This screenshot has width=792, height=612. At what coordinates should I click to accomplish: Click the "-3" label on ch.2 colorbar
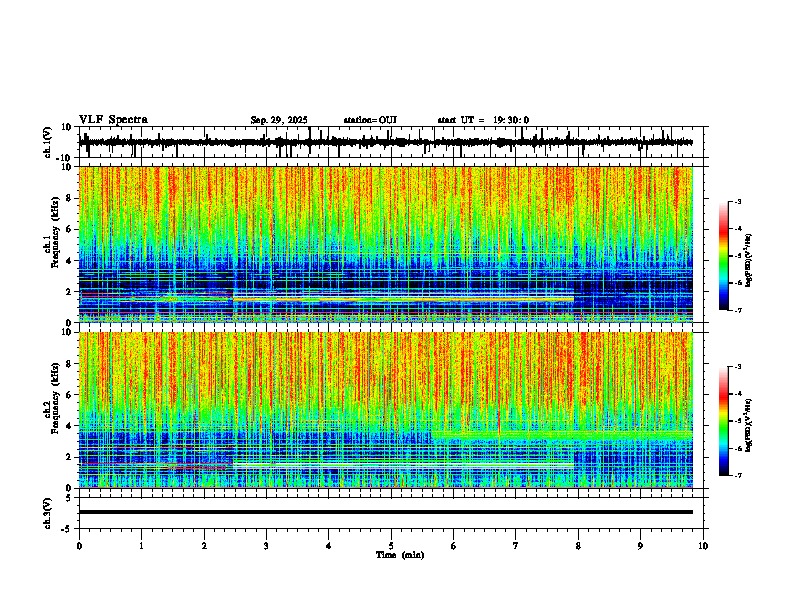[737, 367]
